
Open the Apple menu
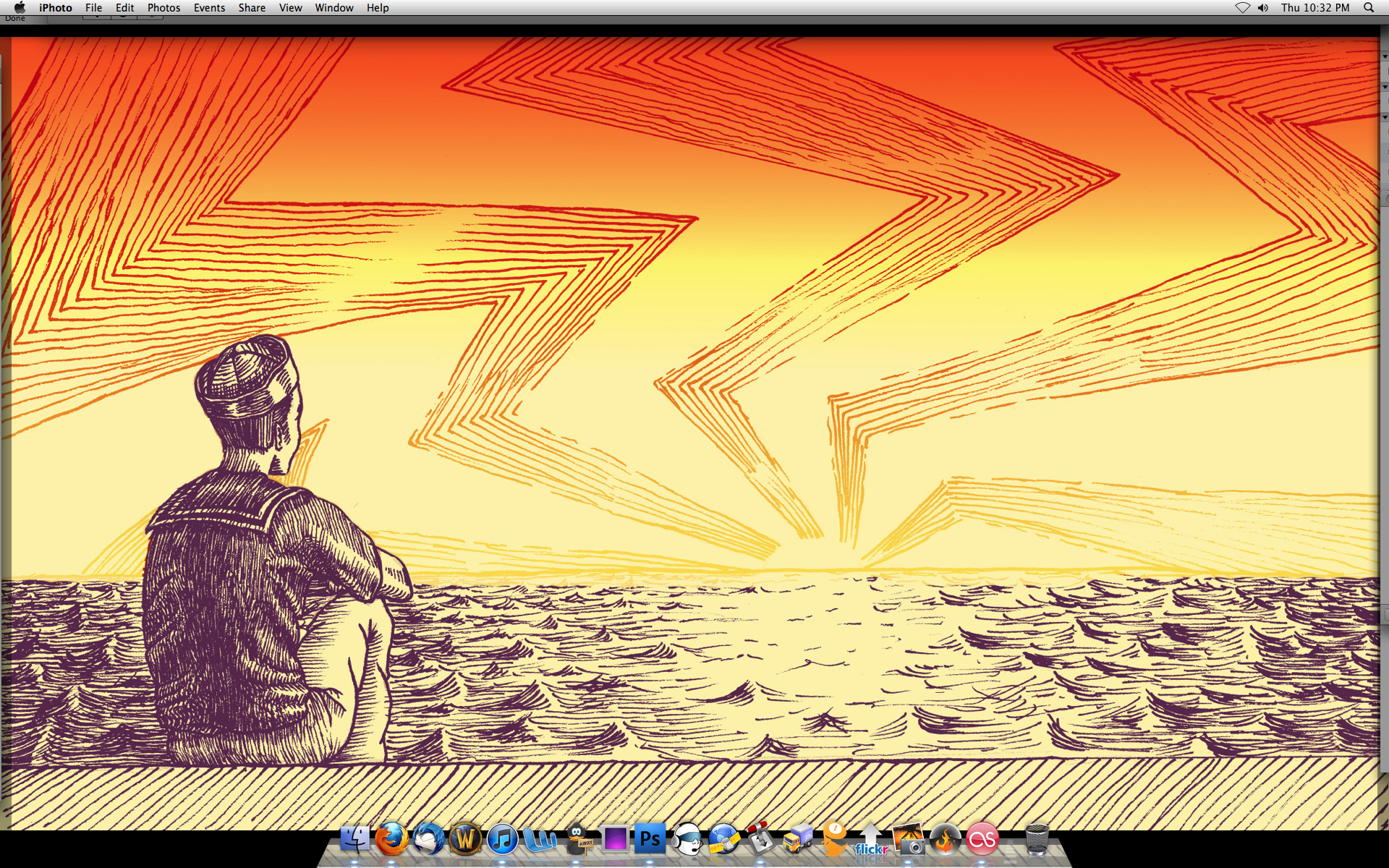[20, 8]
